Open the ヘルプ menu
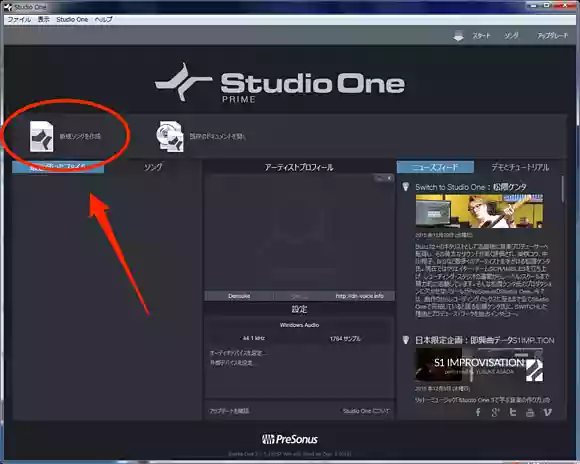This screenshot has height=464, width=580. tap(104, 20)
